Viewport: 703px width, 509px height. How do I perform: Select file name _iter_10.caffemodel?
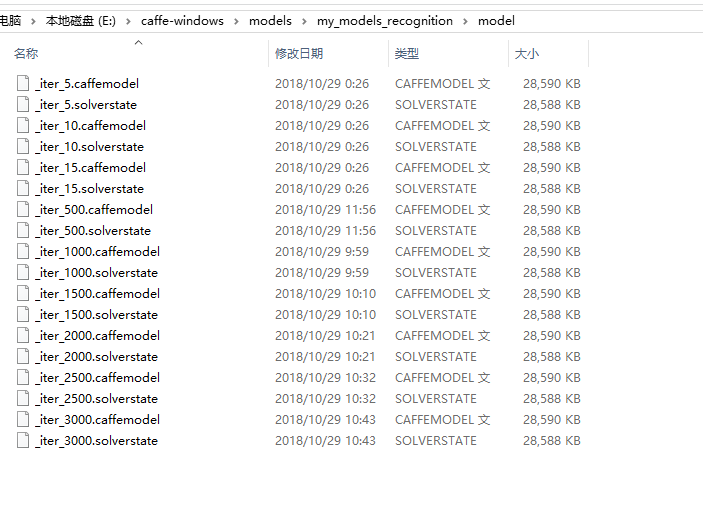coord(91,126)
